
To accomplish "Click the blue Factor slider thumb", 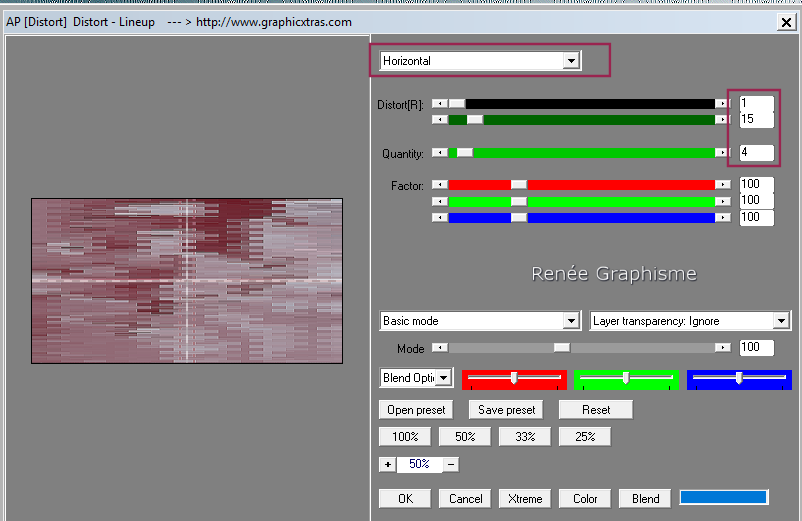I will click(519, 218).
